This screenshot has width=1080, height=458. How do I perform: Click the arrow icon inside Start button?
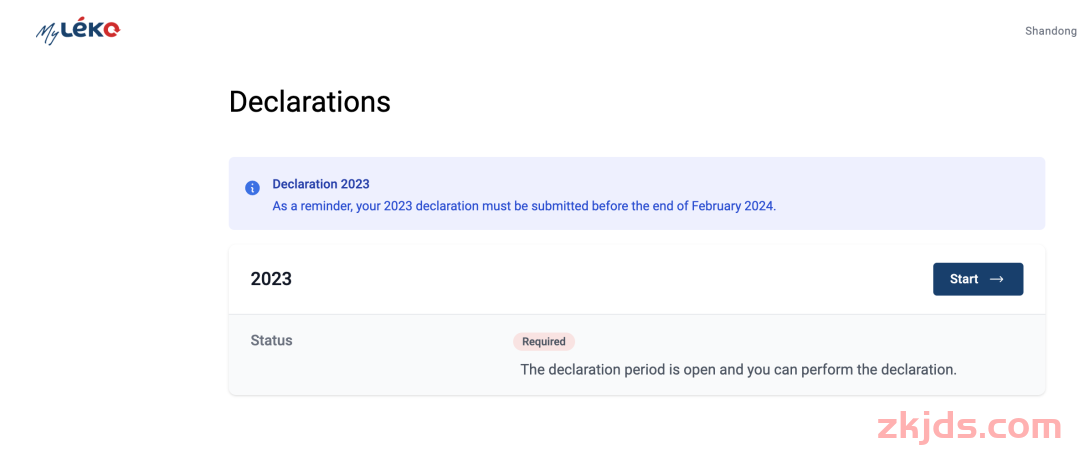(x=997, y=280)
